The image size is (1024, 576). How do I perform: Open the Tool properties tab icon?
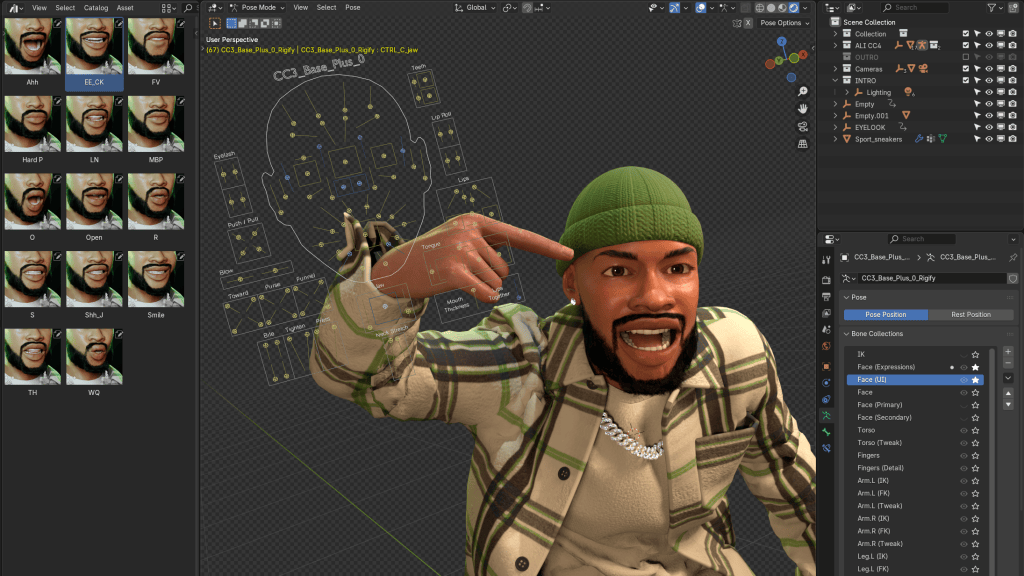click(x=826, y=260)
